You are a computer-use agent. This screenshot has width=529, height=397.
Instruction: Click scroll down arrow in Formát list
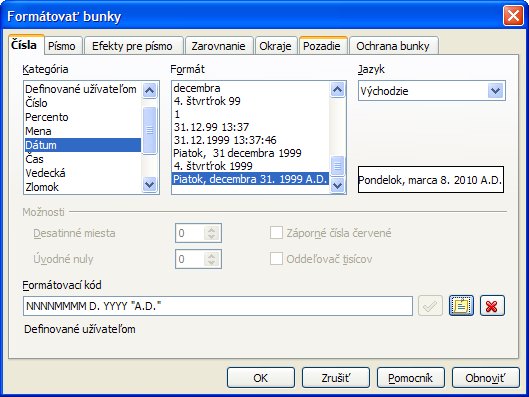[337, 185]
